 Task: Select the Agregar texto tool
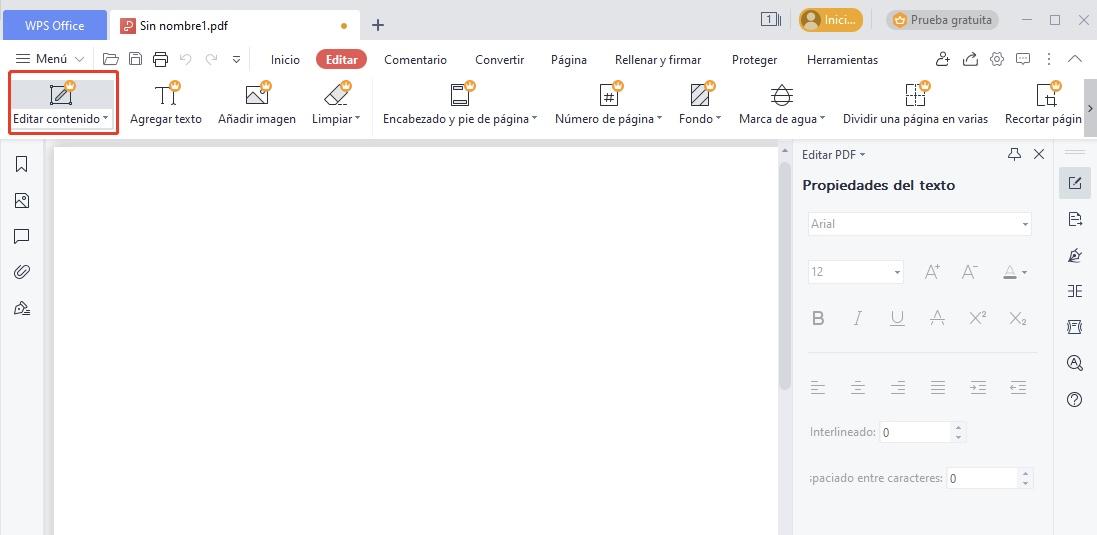coord(166,104)
